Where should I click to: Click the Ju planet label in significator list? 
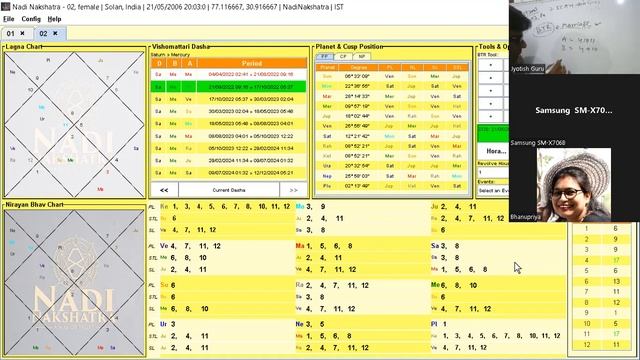pyautogui.click(x=435, y=207)
